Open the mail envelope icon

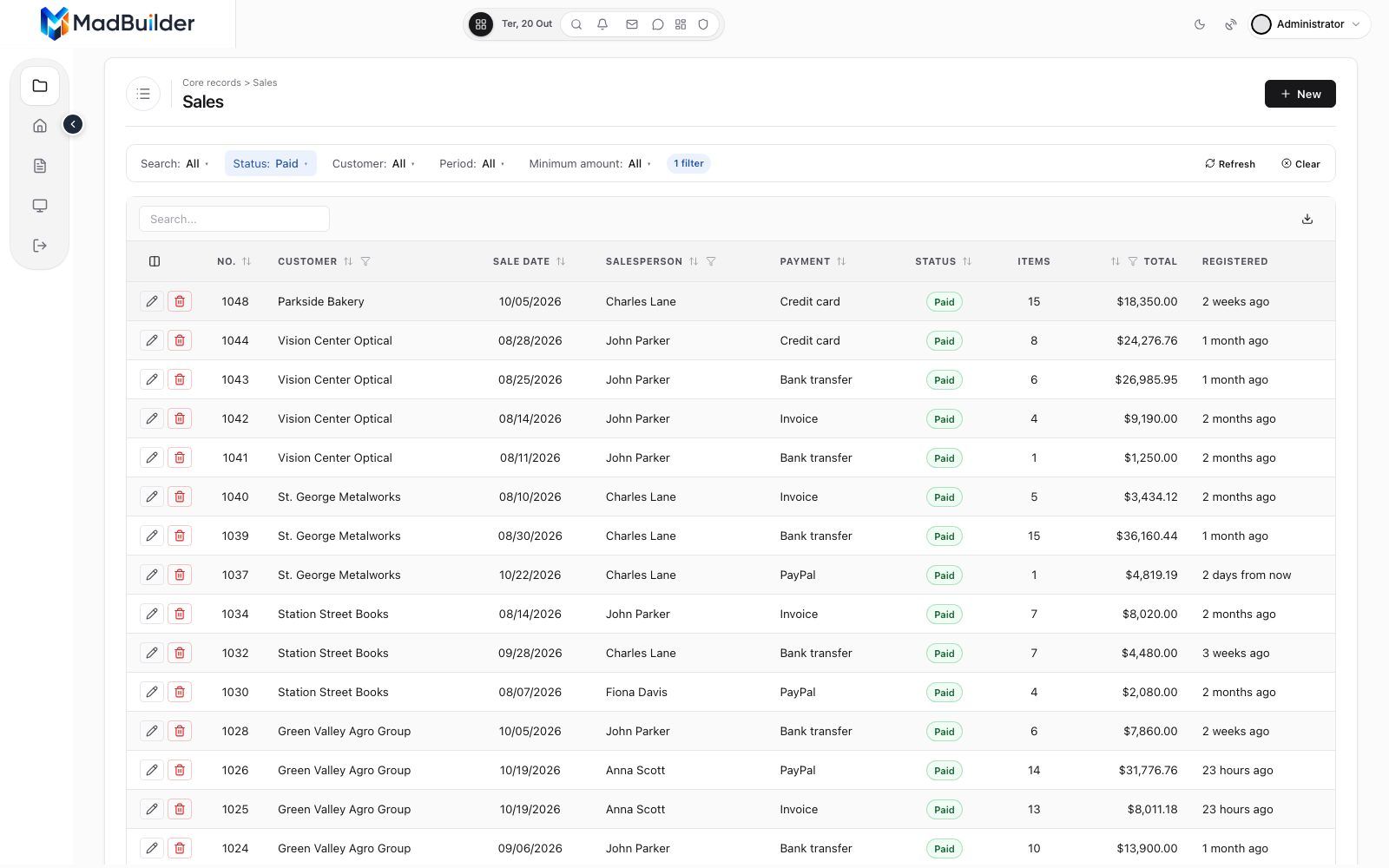click(632, 24)
